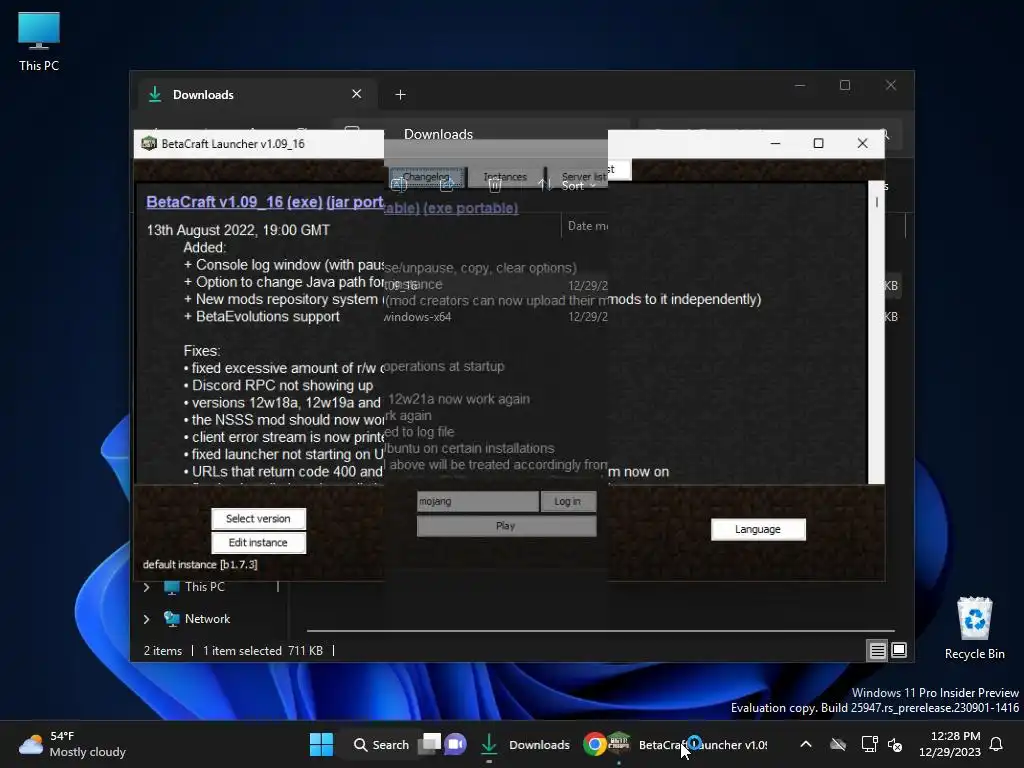
Task: Click the Select version button
Action: (x=258, y=519)
